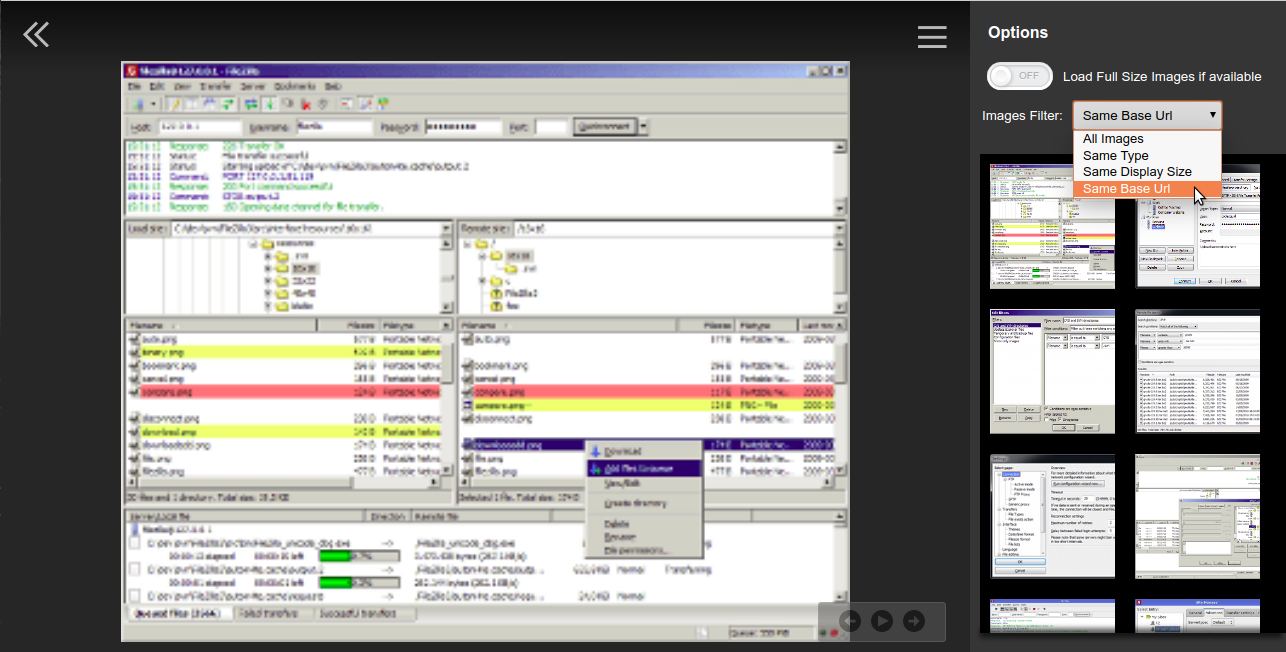Go to the next image
The width and height of the screenshot is (1286, 652).
(914, 621)
